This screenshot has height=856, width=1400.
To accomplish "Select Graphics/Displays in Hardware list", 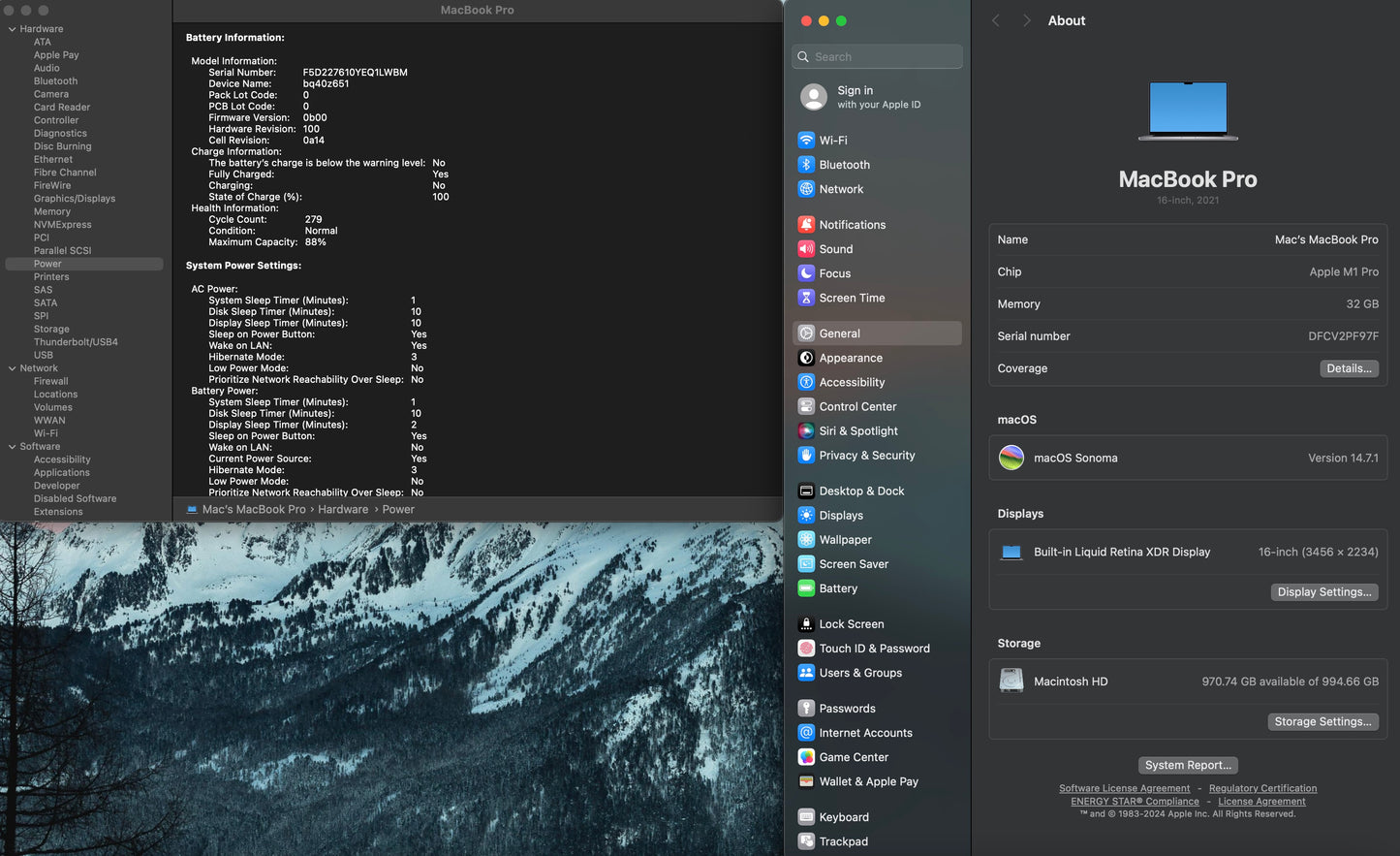I will tap(75, 199).
